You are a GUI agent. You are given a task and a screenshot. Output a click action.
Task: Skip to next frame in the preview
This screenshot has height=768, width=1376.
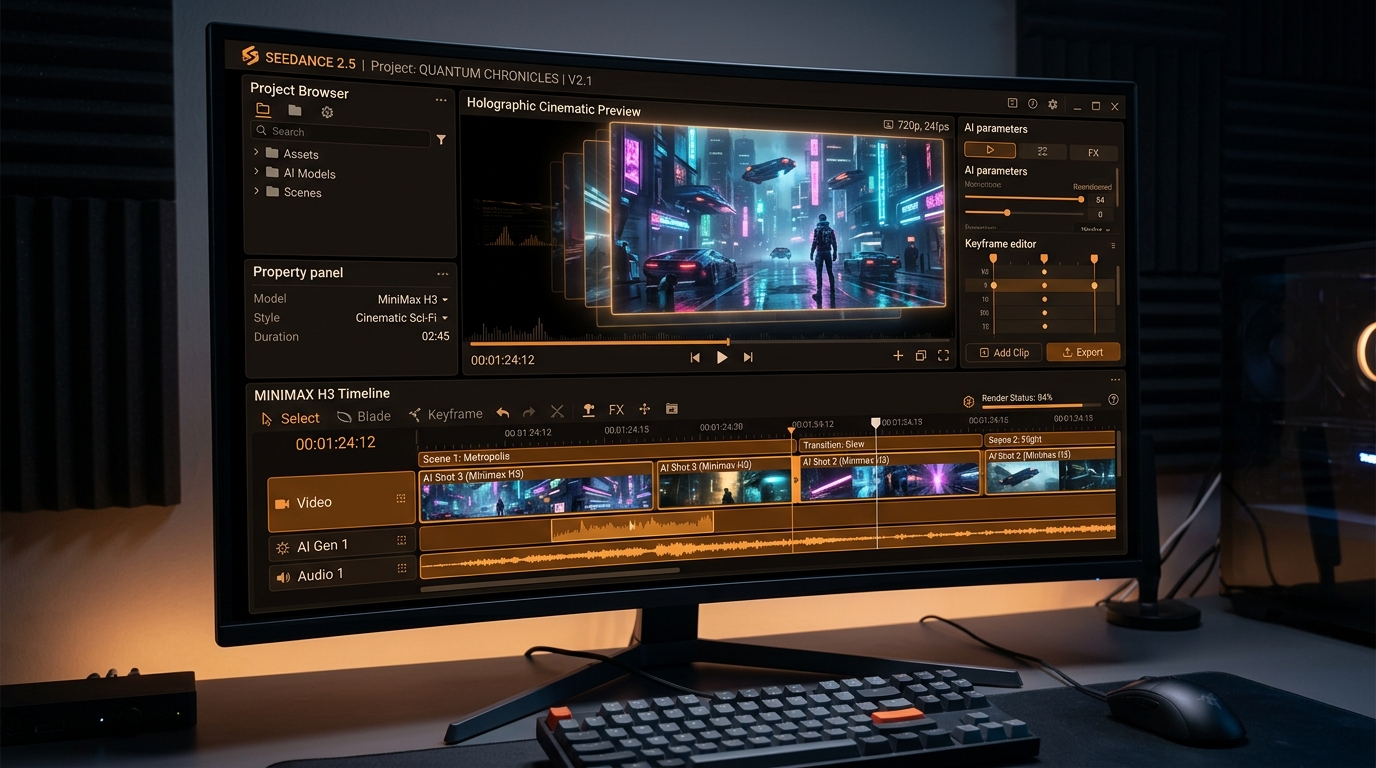[x=748, y=357]
